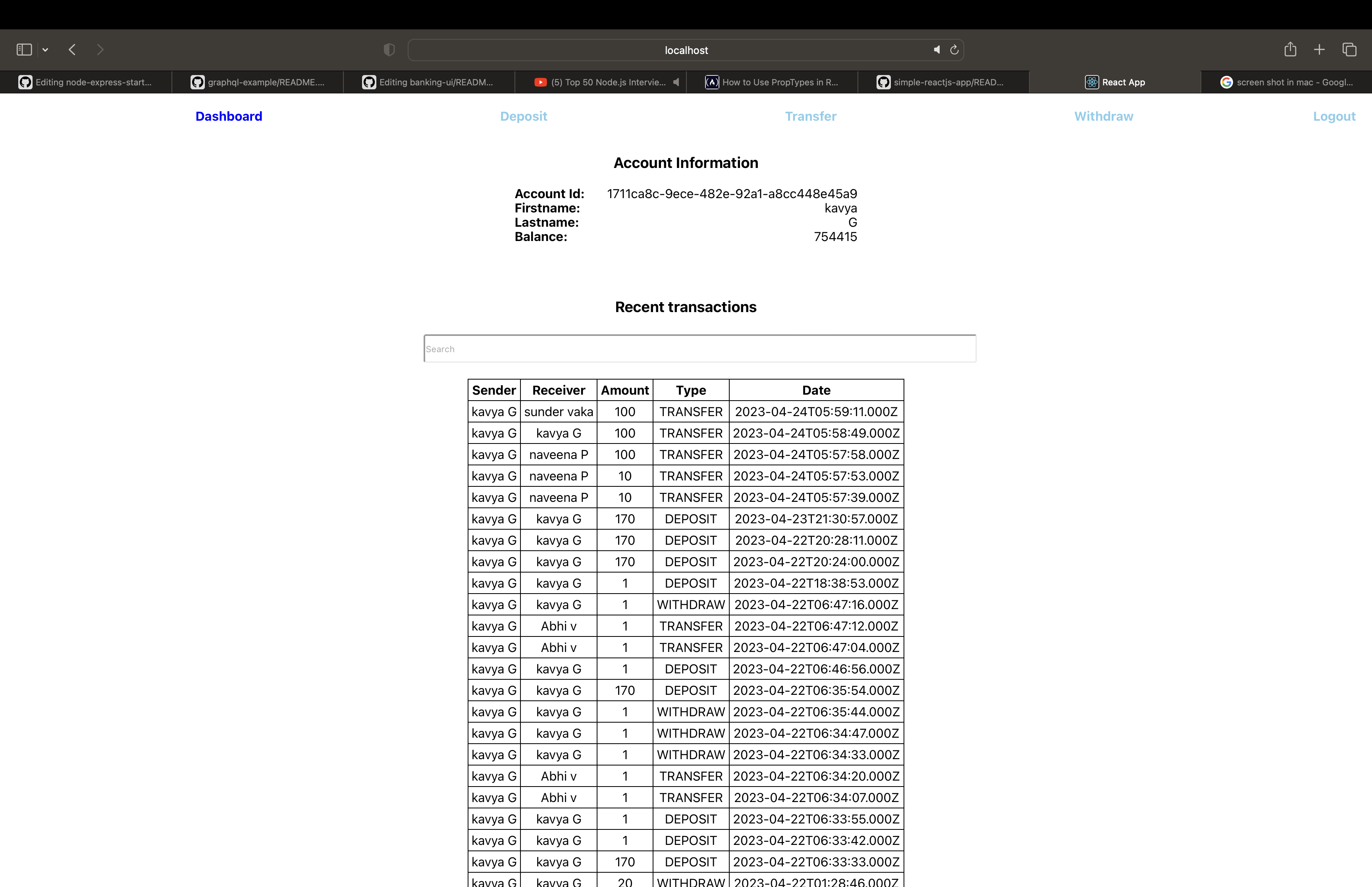Click the forward navigation arrow
1372x887 pixels.
click(x=100, y=50)
